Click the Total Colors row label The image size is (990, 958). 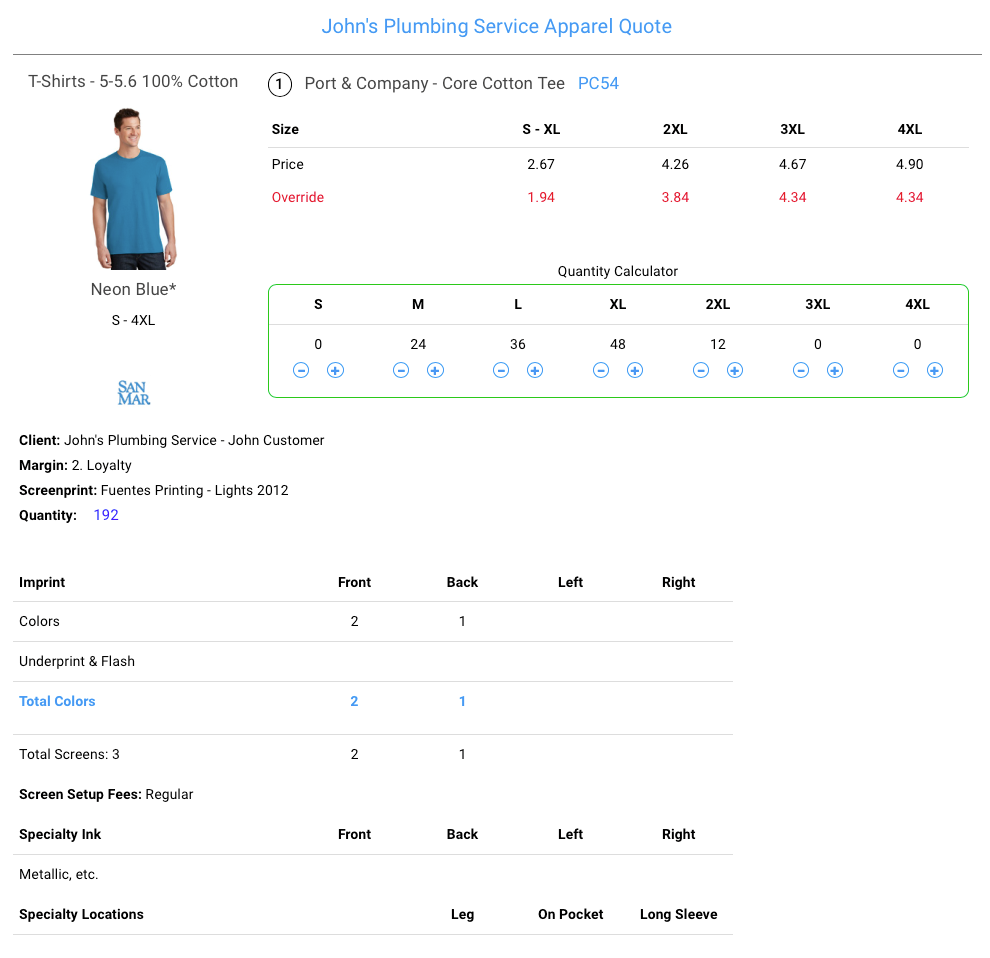(x=58, y=702)
